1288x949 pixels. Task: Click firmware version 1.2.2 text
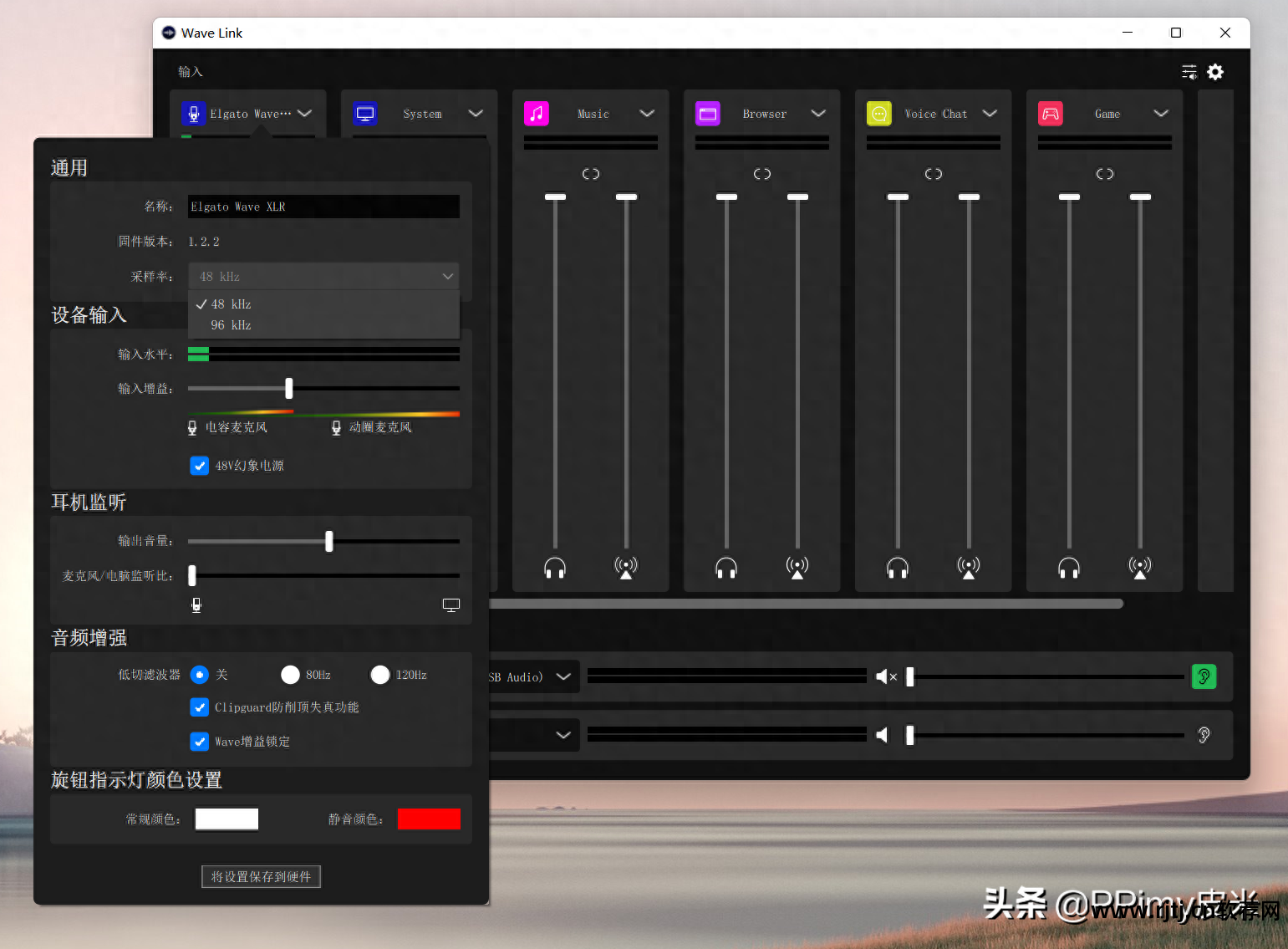[x=204, y=242]
